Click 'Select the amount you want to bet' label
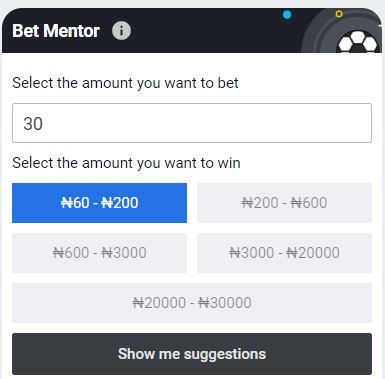The height and width of the screenshot is (379, 385). 125,83
